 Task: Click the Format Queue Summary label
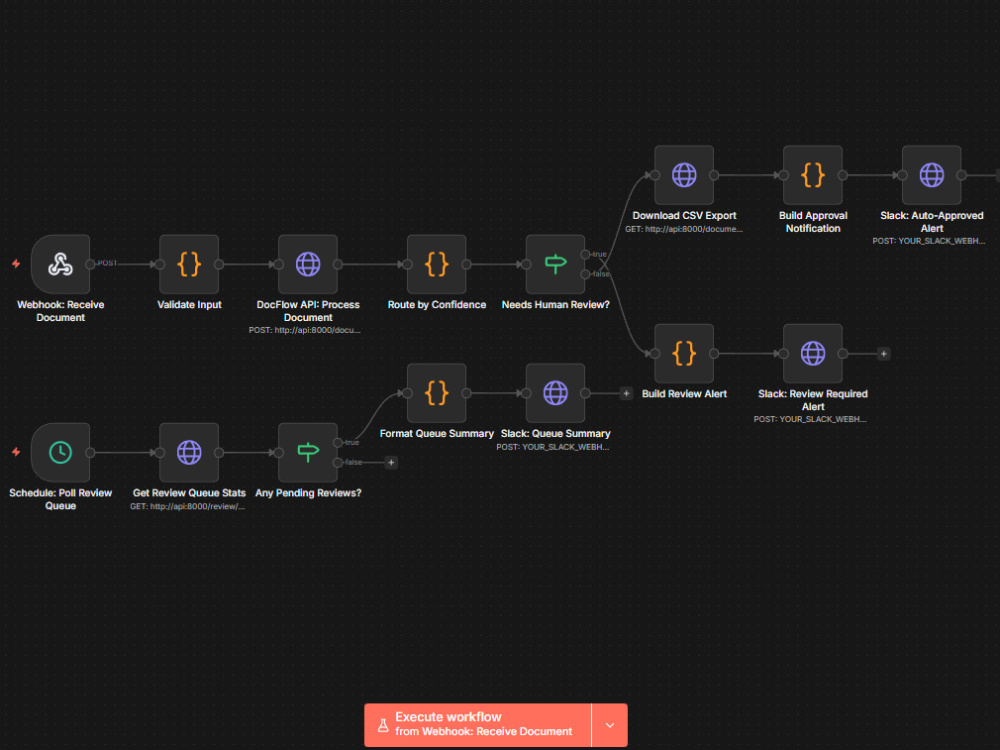(437, 434)
